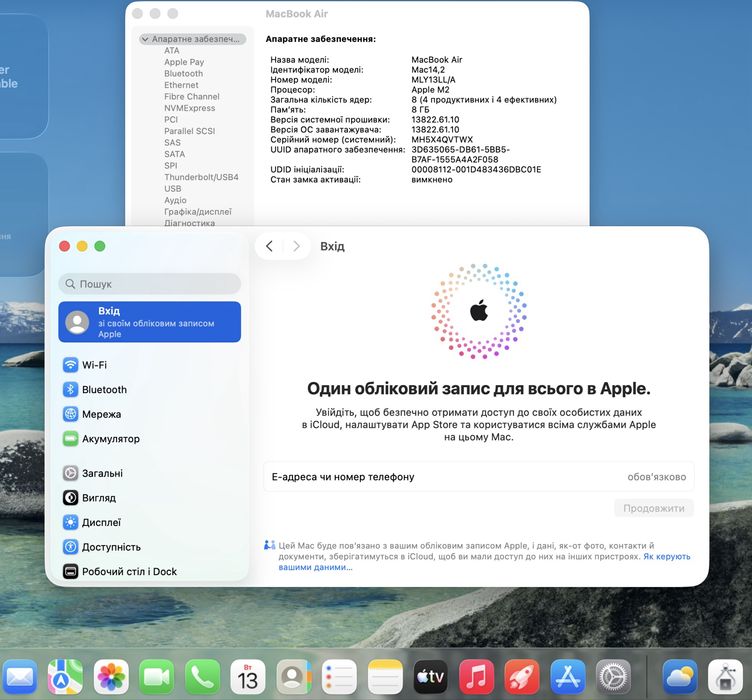Open Мережа network settings
The width and height of the screenshot is (752, 700).
[150, 414]
